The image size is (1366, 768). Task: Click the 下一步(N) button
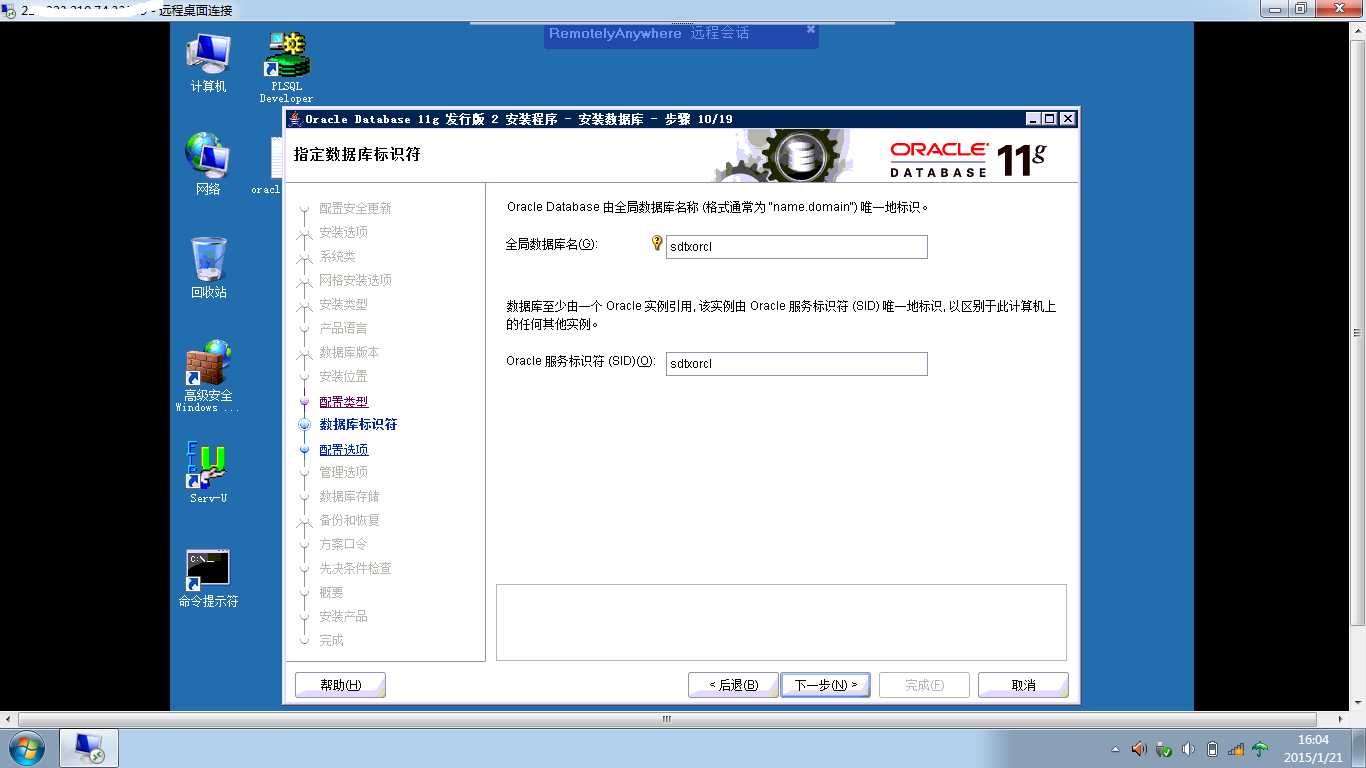(x=825, y=685)
